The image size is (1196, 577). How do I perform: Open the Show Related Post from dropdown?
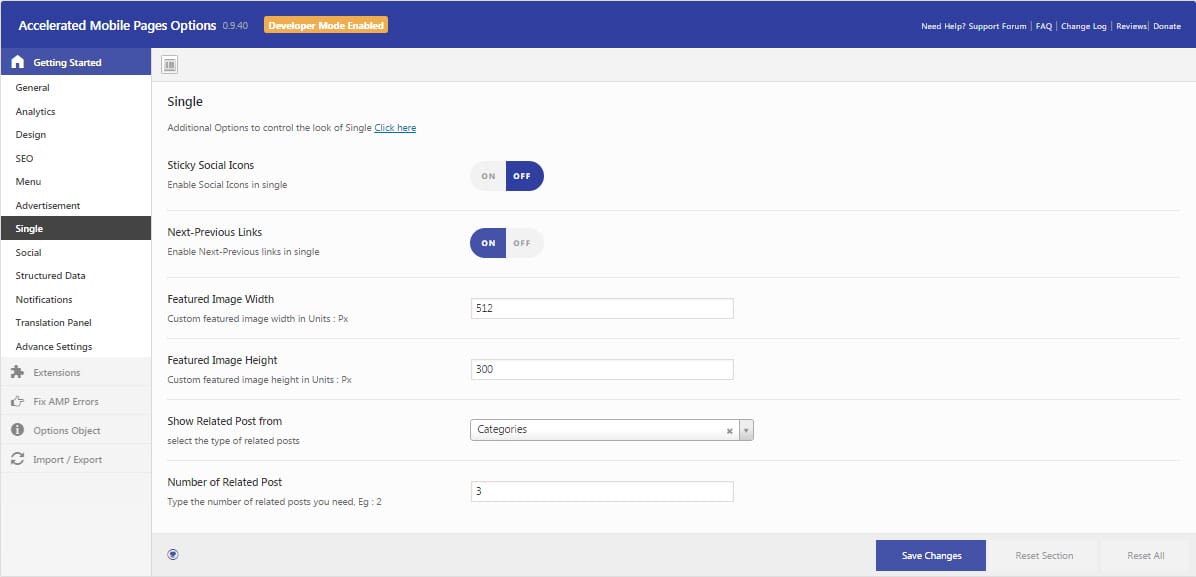598,430
